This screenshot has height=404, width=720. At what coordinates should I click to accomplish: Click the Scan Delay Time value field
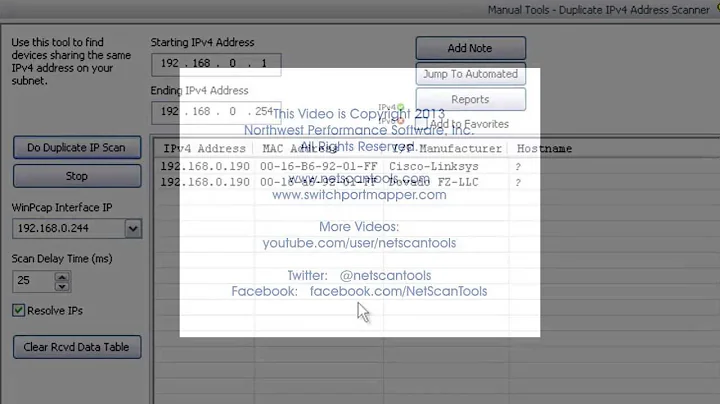(x=33, y=281)
